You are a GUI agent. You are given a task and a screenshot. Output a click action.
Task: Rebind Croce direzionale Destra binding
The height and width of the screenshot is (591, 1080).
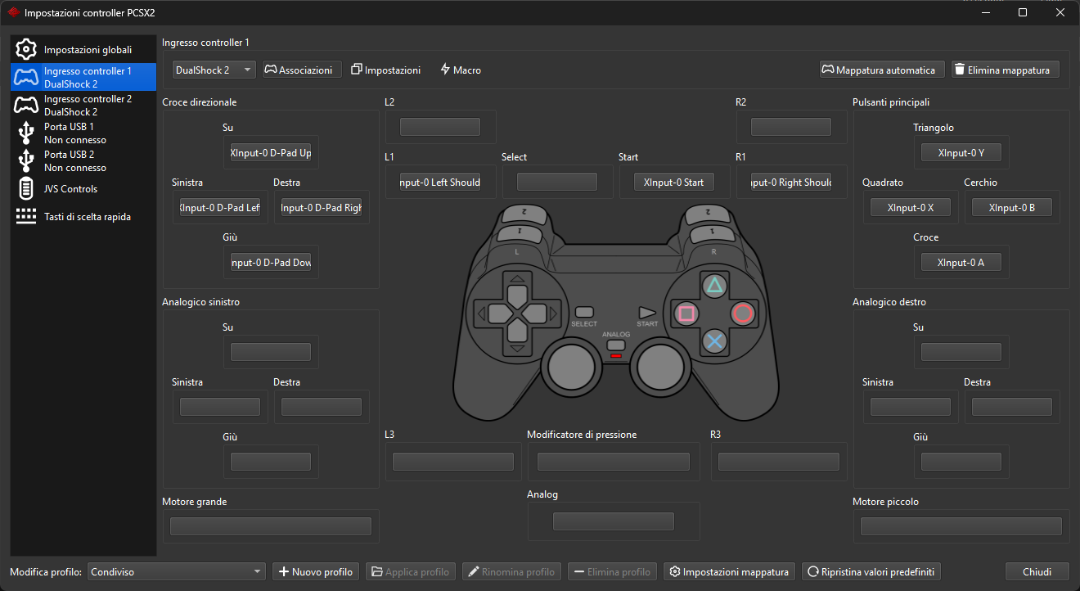pyautogui.click(x=321, y=207)
